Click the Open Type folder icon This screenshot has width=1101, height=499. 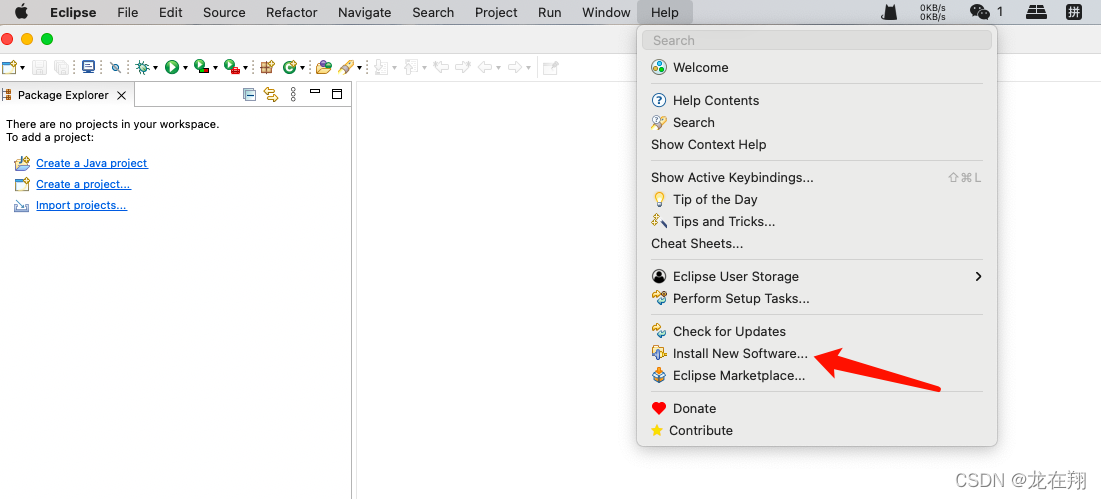coord(324,67)
